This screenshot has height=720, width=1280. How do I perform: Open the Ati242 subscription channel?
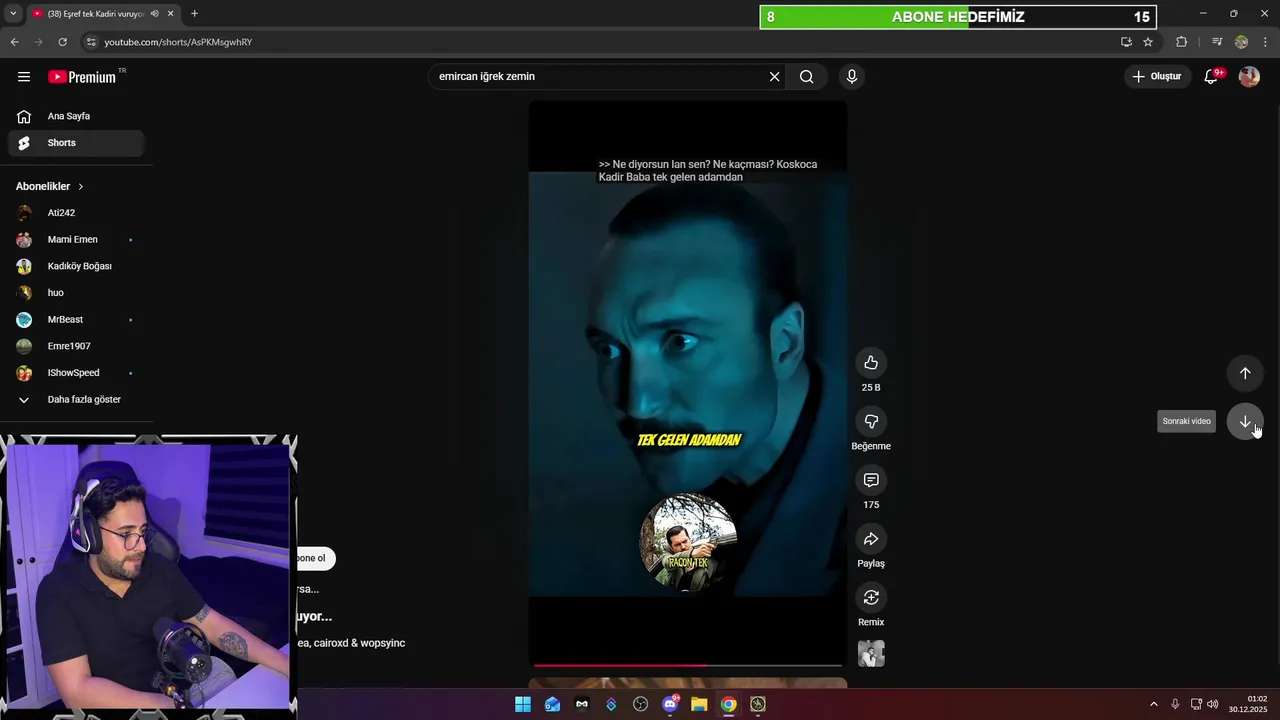click(x=76, y=213)
